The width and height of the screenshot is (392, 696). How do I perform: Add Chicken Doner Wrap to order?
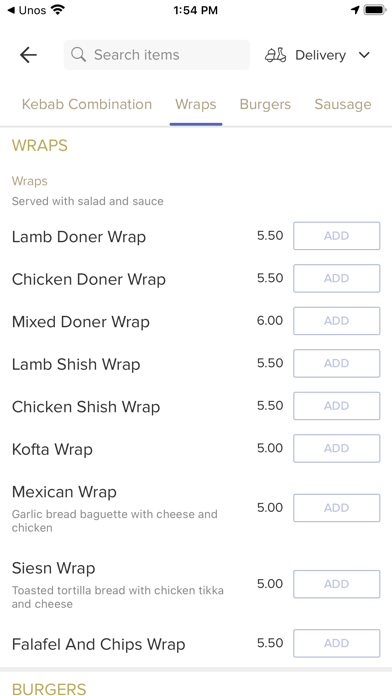point(337,278)
